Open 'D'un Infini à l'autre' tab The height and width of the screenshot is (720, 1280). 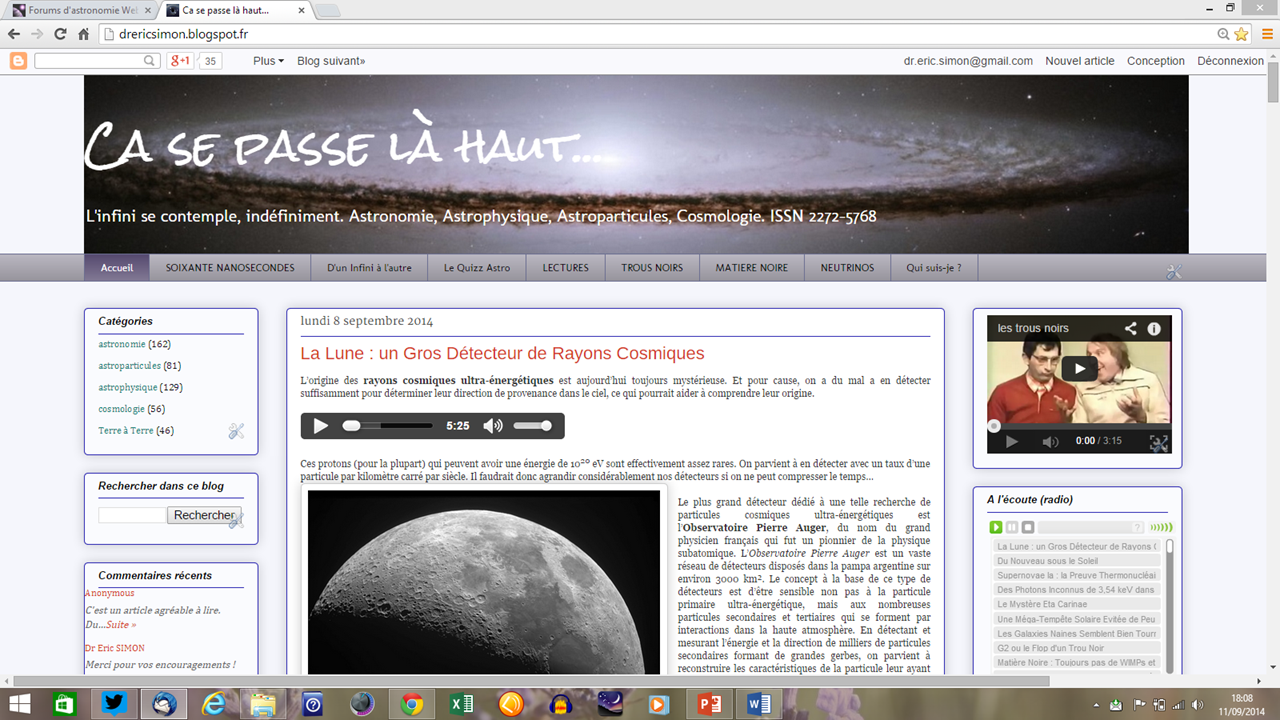tap(369, 268)
